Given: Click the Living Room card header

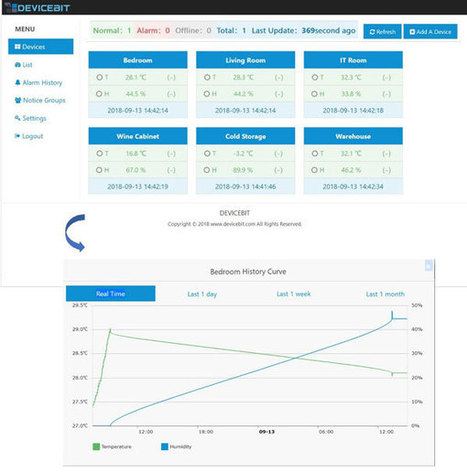Looking at the screenshot, I should pyautogui.click(x=245, y=60).
